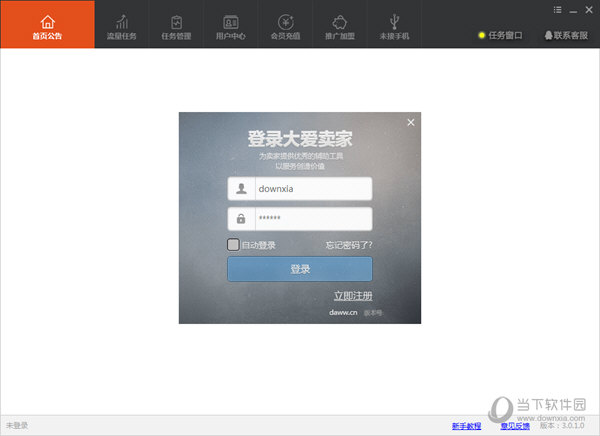Viewport: 600px width, 436px height.
Task: Close the main application window
Action: tap(589, 10)
